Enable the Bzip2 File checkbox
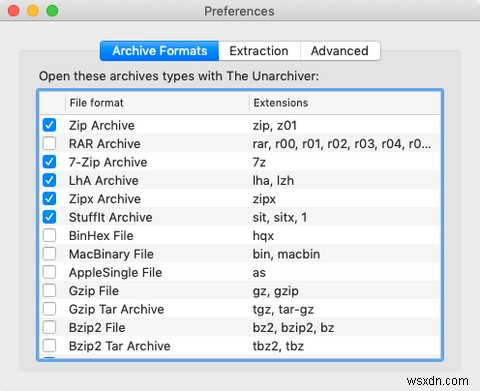The width and height of the screenshot is (480, 391). coord(49,327)
